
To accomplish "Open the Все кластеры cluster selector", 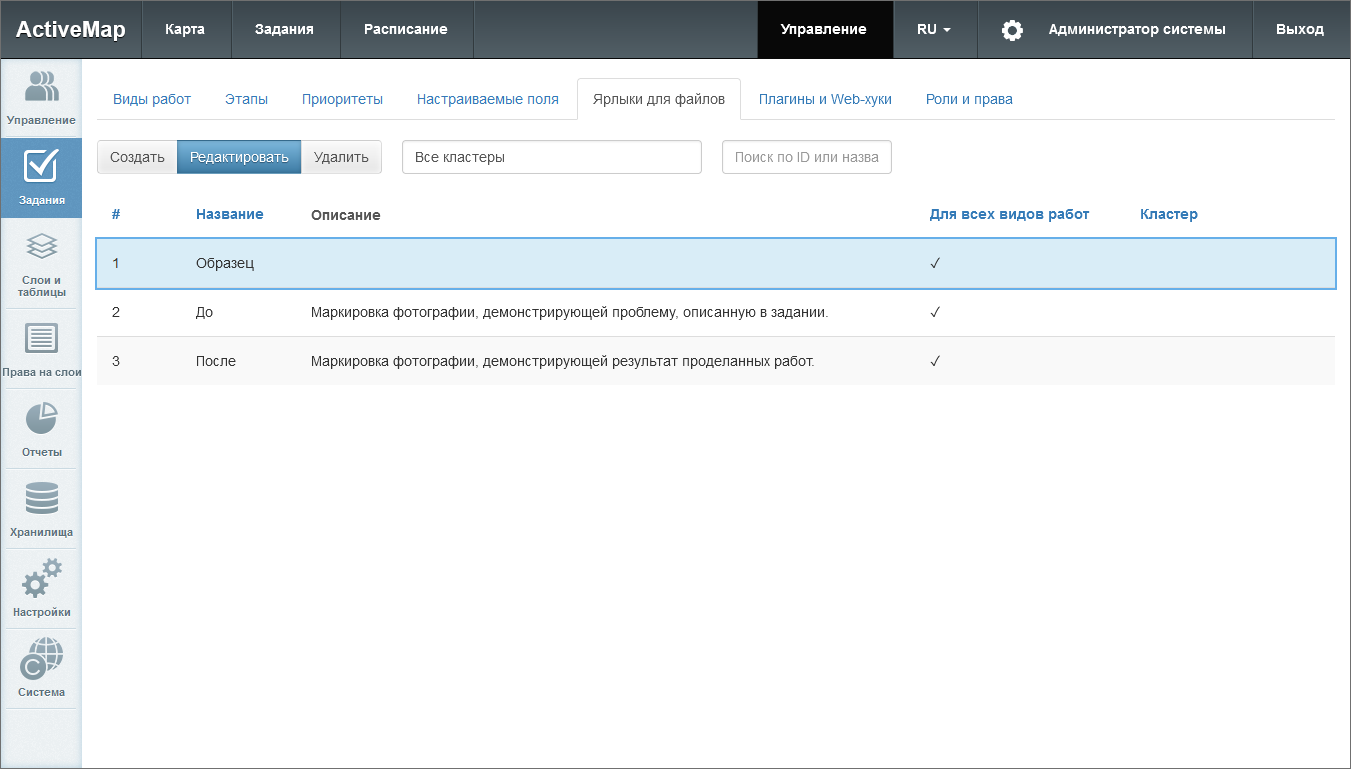I will click(x=551, y=157).
